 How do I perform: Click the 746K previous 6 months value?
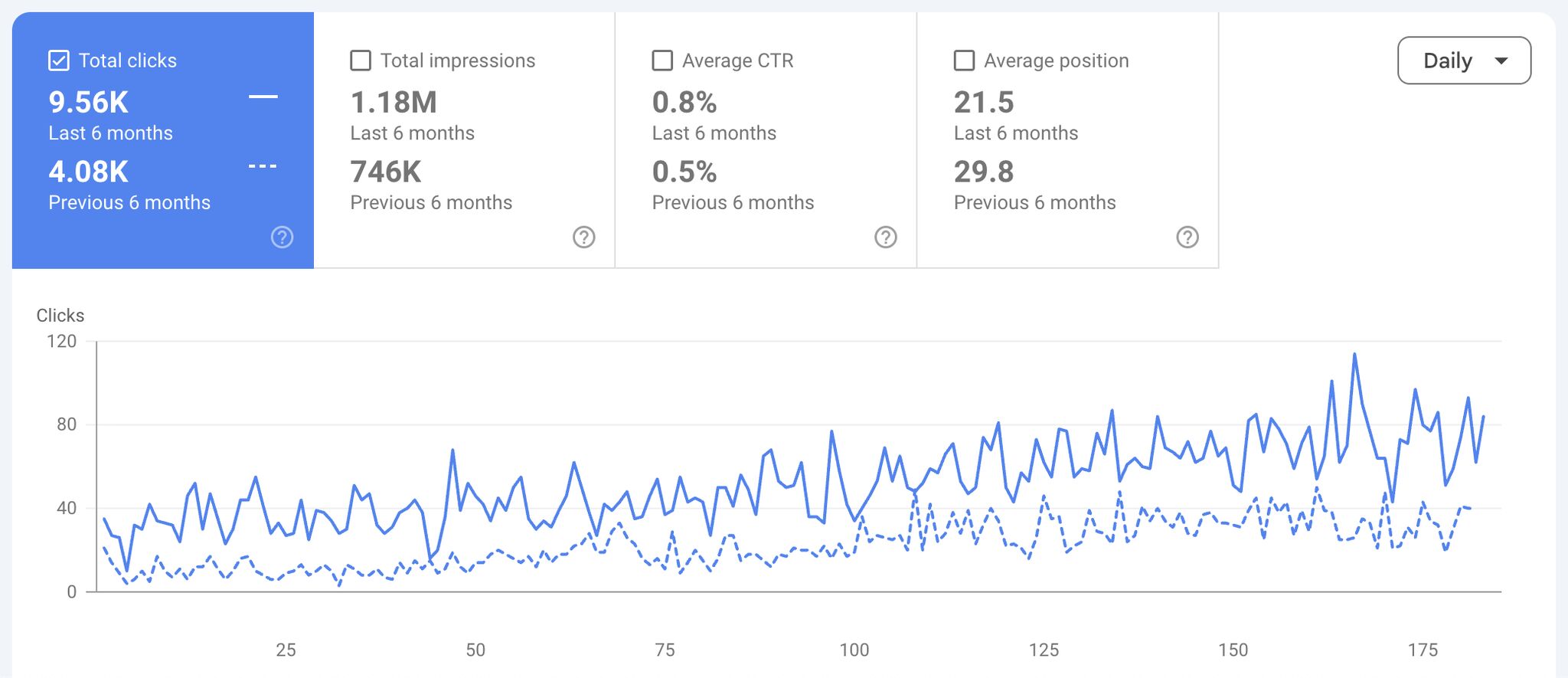point(386,172)
